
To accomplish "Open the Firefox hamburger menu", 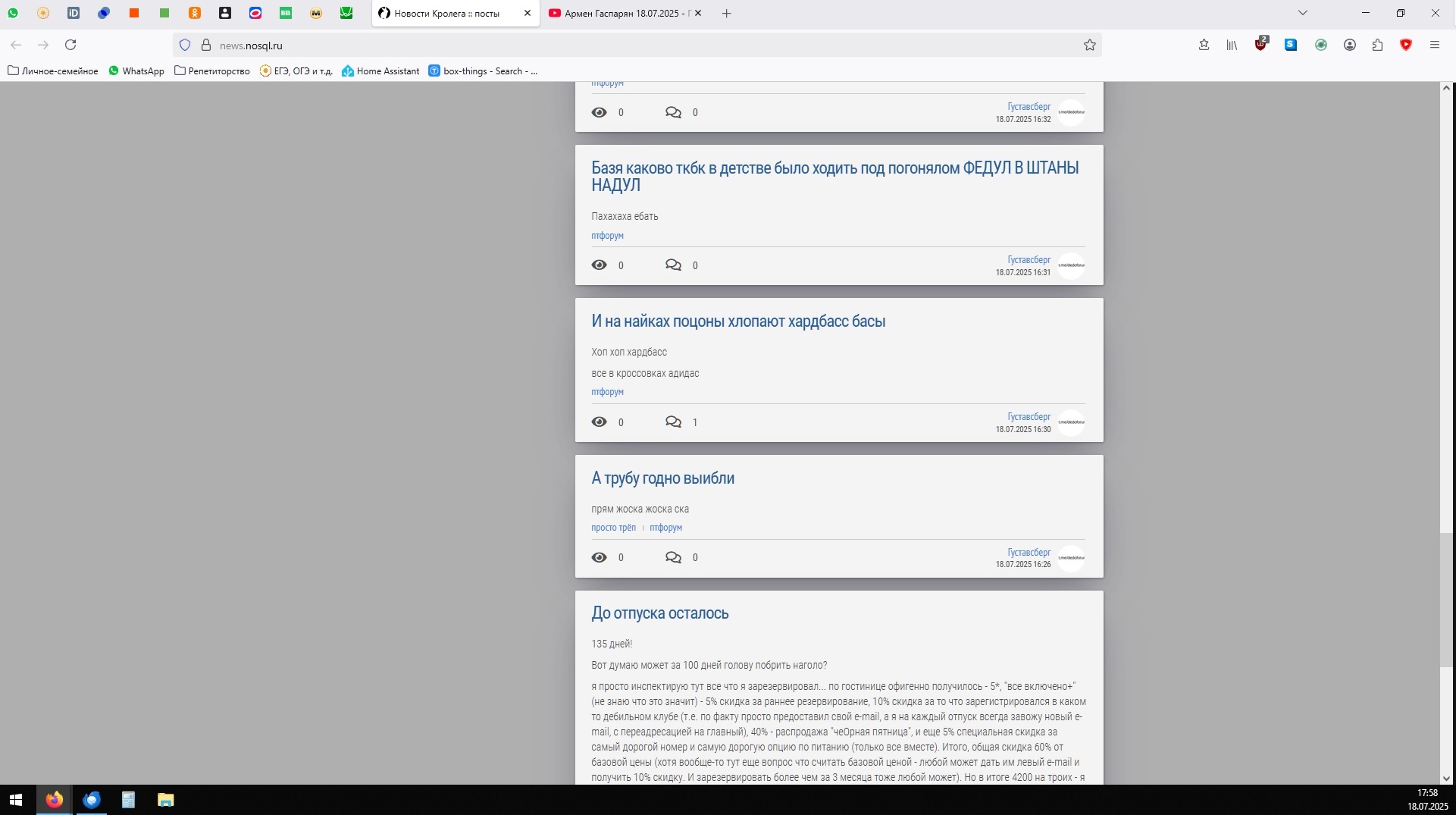I will point(1434,45).
